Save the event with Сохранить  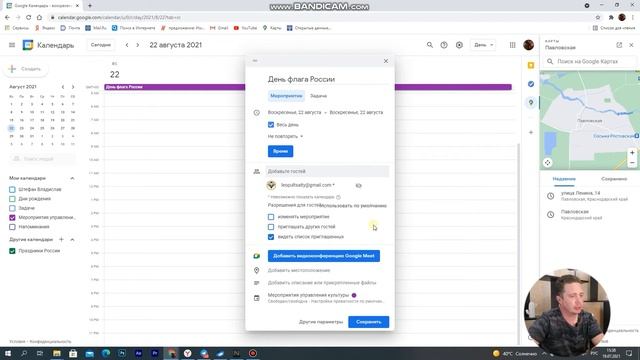pos(369,322)
